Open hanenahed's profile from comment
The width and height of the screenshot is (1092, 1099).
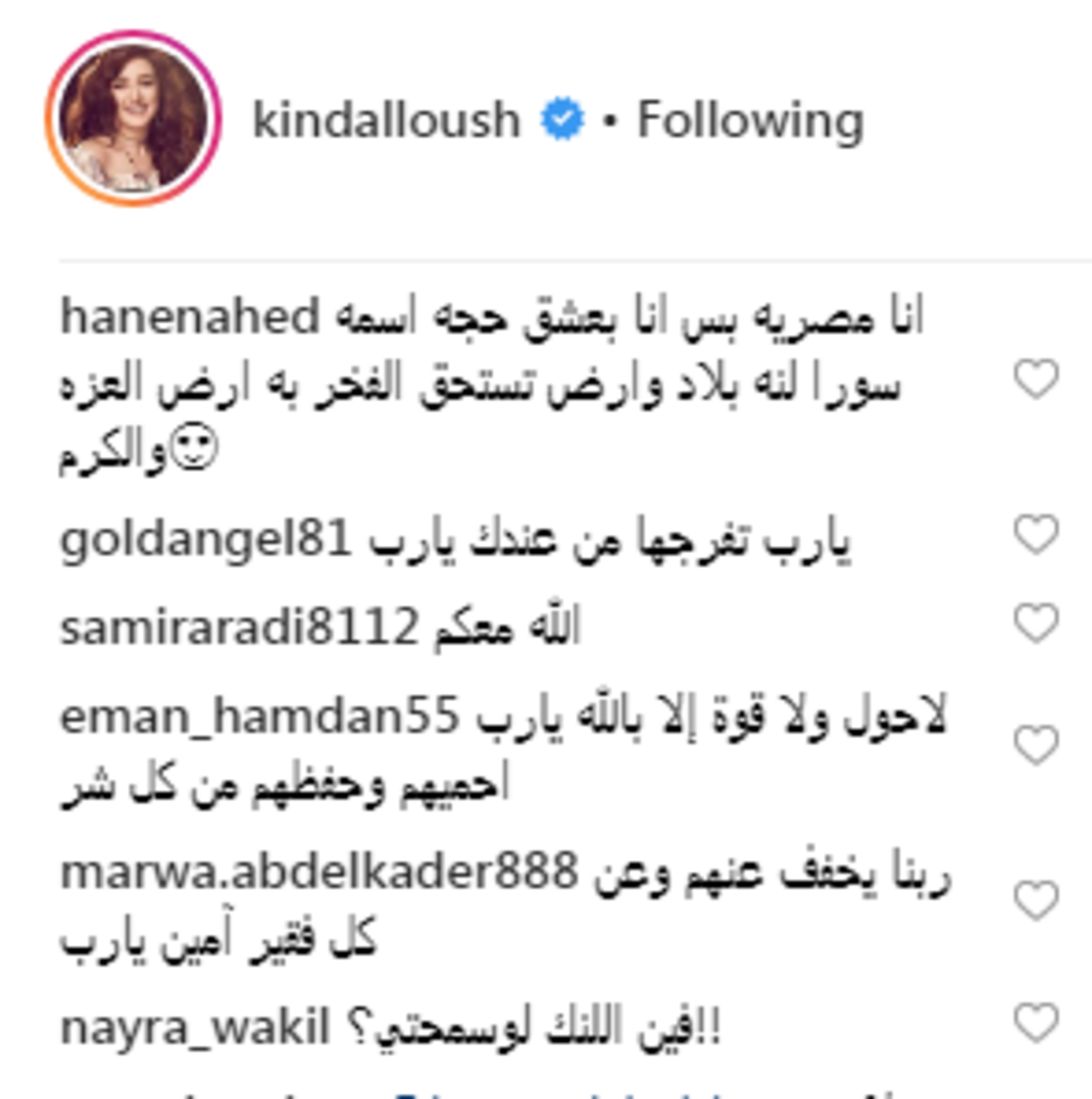(189, 316)
